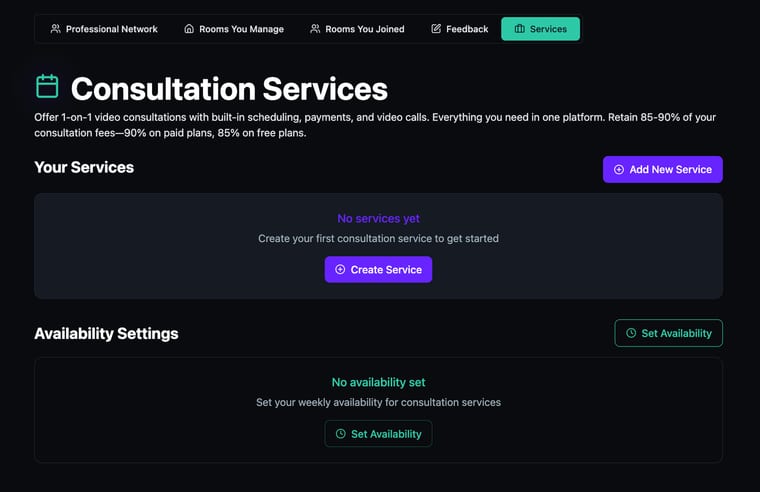Go to Rooms You Joined tab
The width and height of the screenshot is (760, 492).
click(x=357, y=29)
